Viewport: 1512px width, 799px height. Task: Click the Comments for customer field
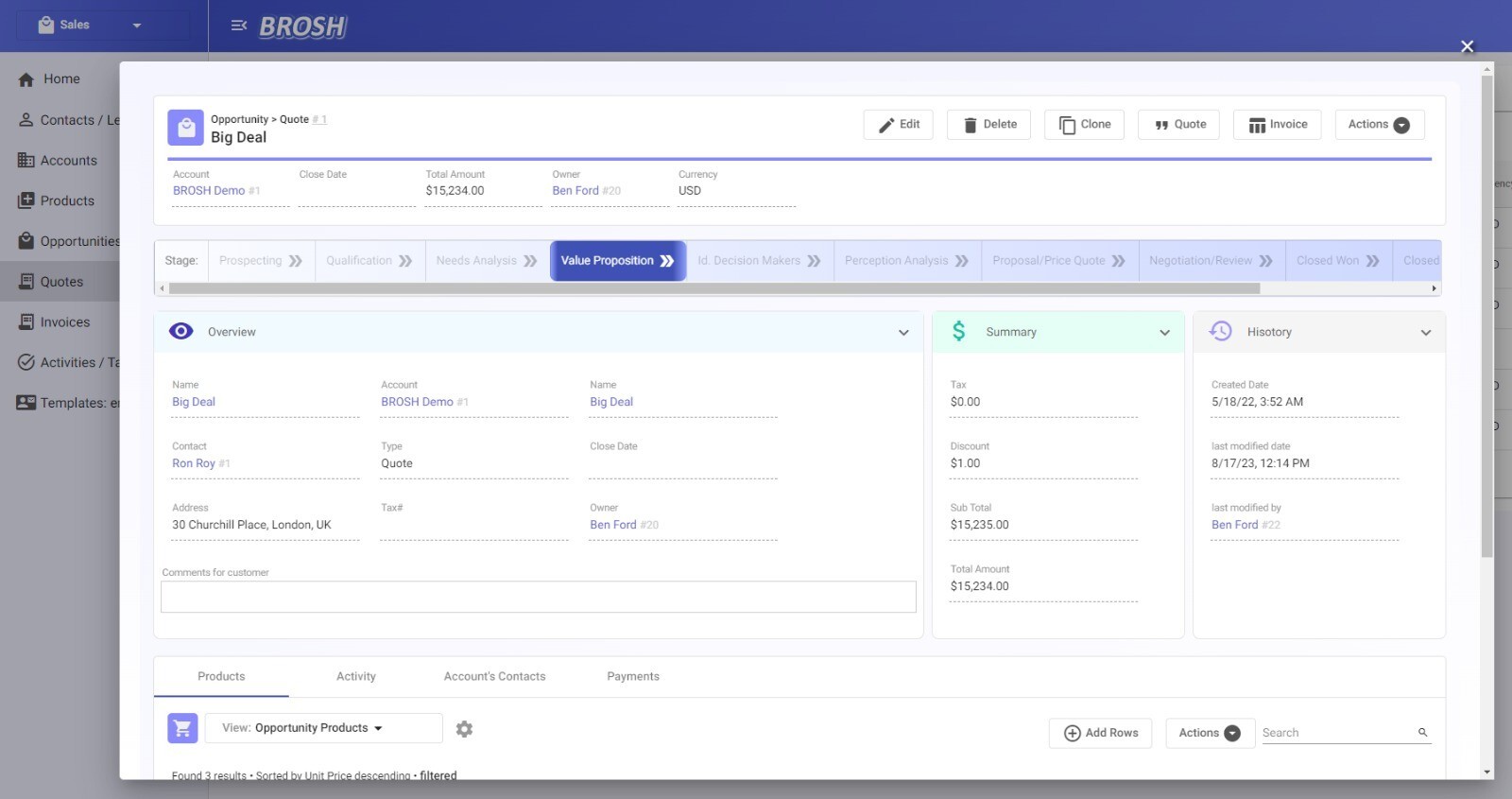coord(539,597)
